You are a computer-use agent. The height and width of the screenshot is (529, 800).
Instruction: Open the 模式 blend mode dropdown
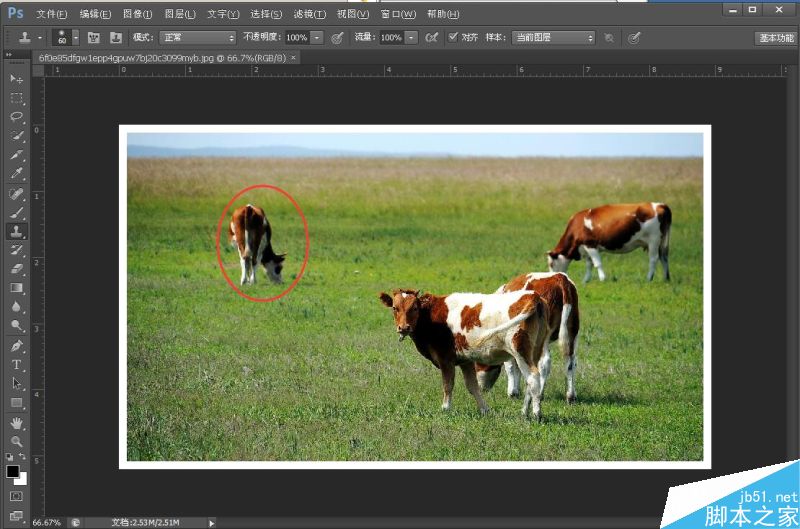click(x=197, y=37)
